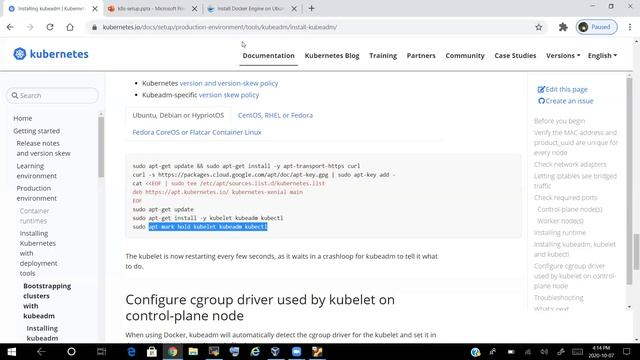
Task: Click the browser back arrow
Action: point(10,27)
